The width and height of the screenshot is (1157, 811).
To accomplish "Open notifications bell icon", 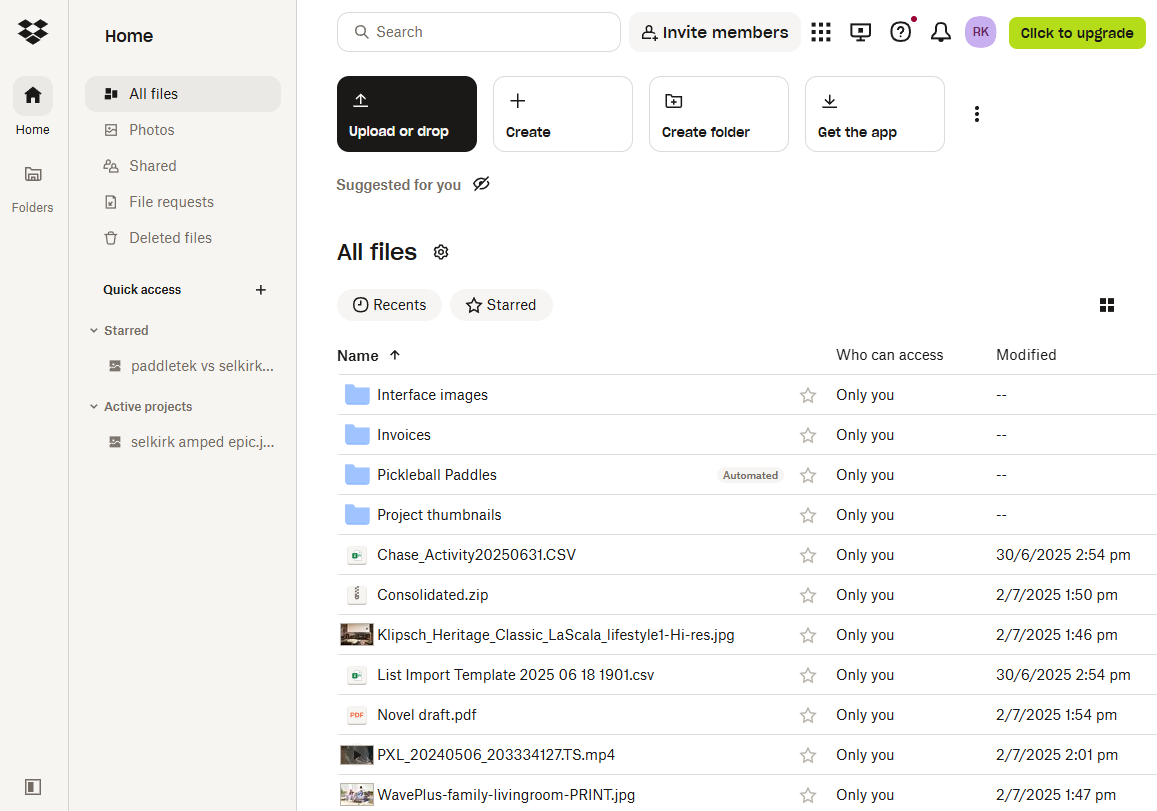I will click(940, 32).
